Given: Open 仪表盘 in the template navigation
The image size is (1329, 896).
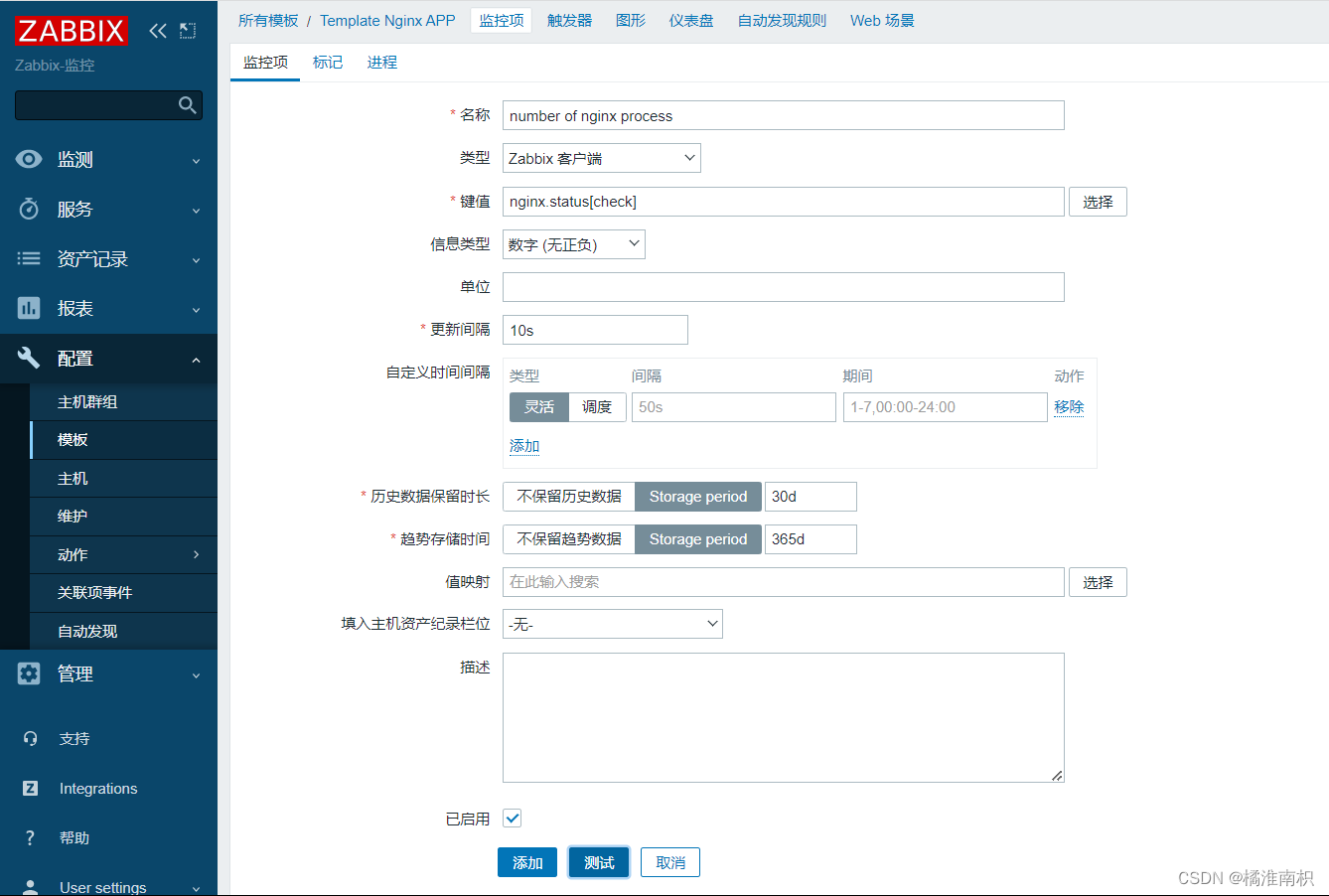Looking at the screenshot, I should pos(691,20).
